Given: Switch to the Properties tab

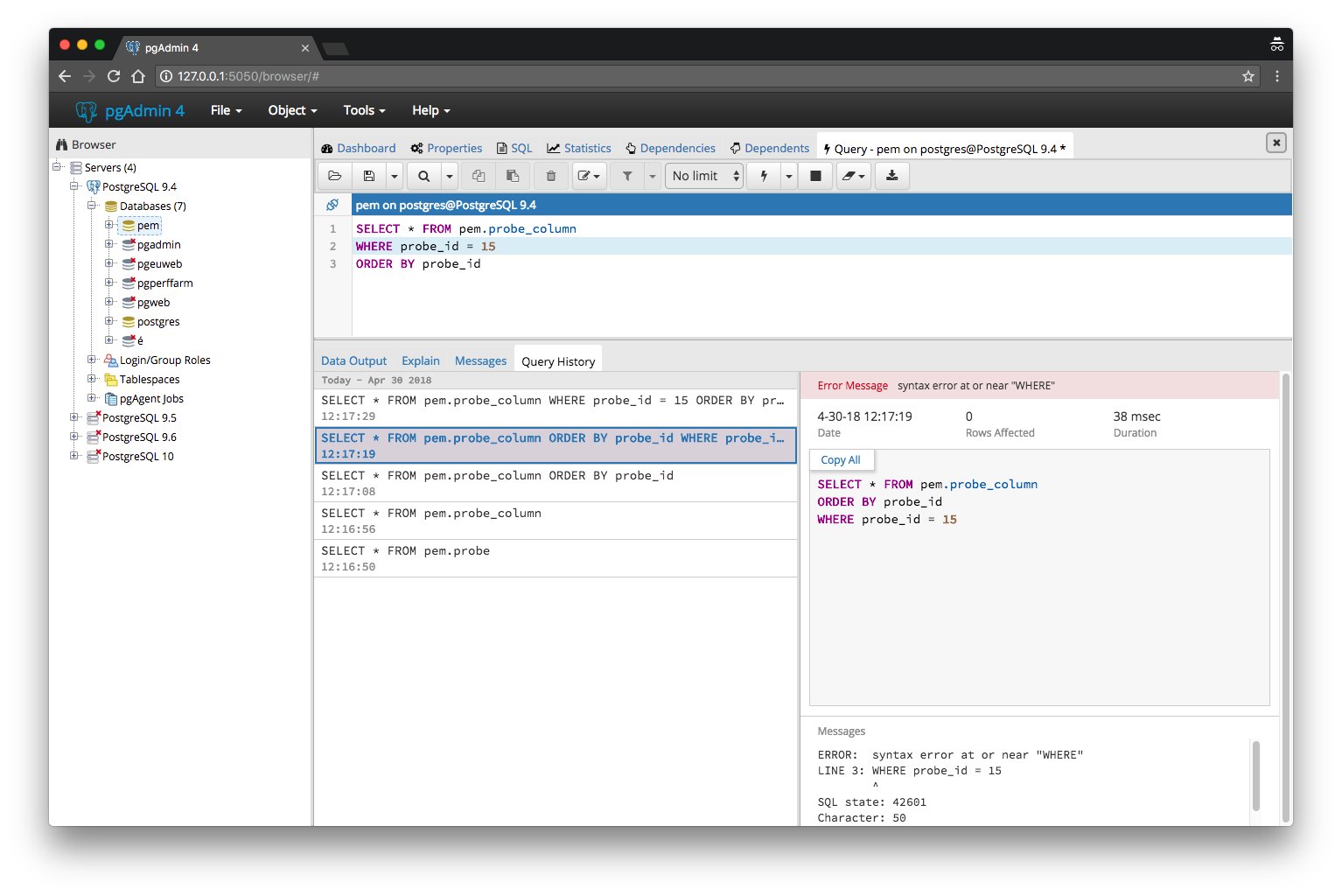Looking at the screenshot, I should pyautogui.click(x=446, y=148).
